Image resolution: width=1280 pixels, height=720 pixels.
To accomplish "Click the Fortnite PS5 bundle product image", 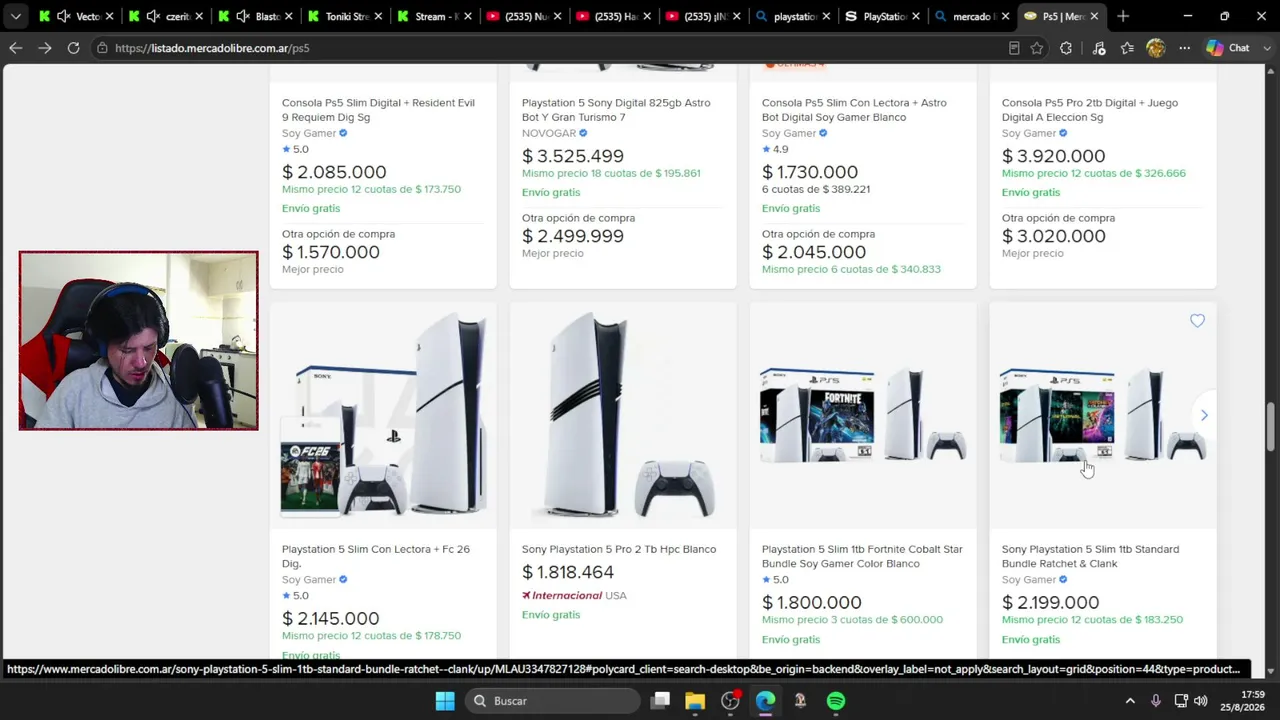I will [863, 415].
